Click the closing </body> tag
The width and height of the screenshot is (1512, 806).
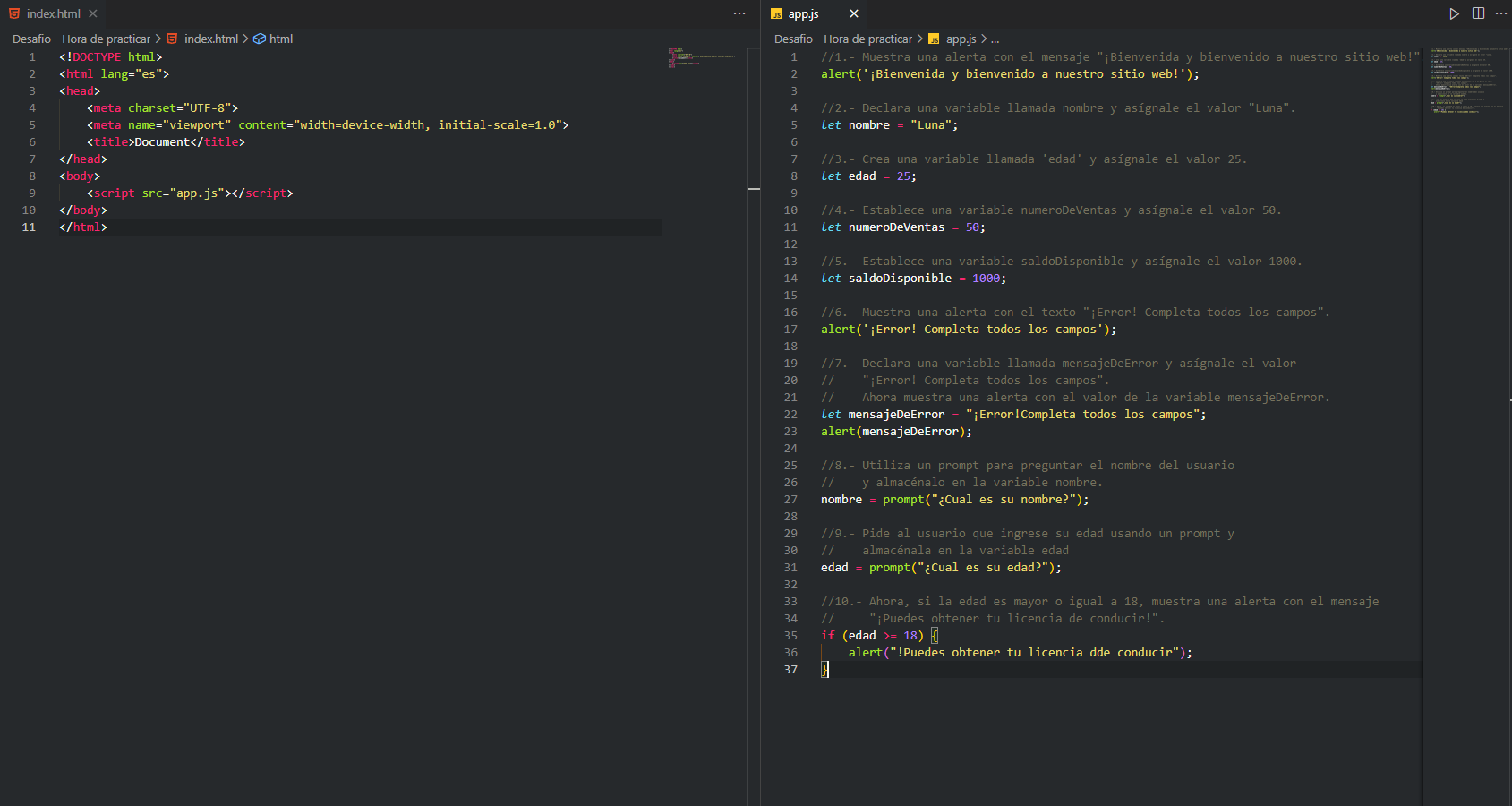(x=83, y=210)
